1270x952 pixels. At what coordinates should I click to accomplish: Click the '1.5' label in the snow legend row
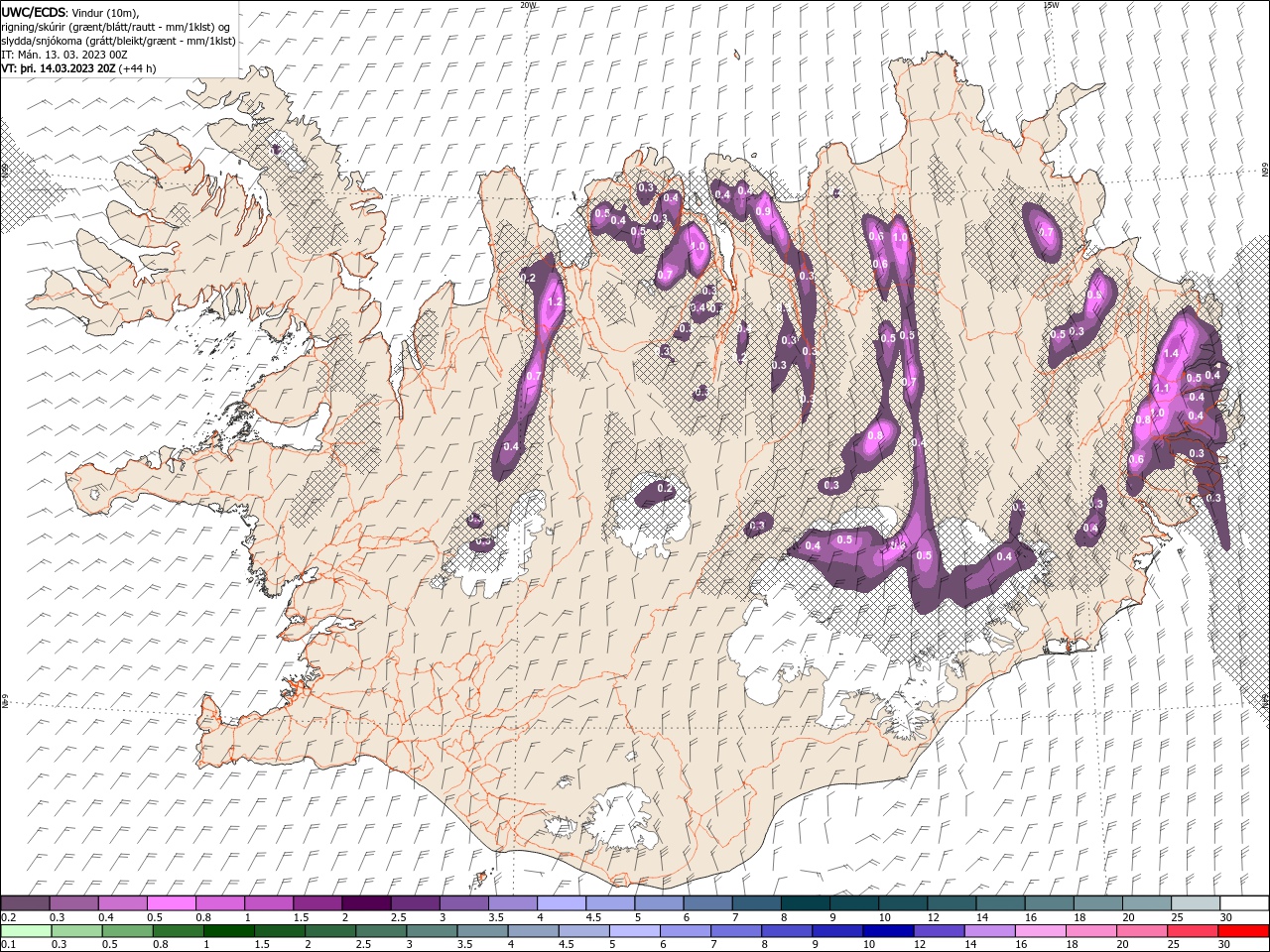[x=299, y=917]
